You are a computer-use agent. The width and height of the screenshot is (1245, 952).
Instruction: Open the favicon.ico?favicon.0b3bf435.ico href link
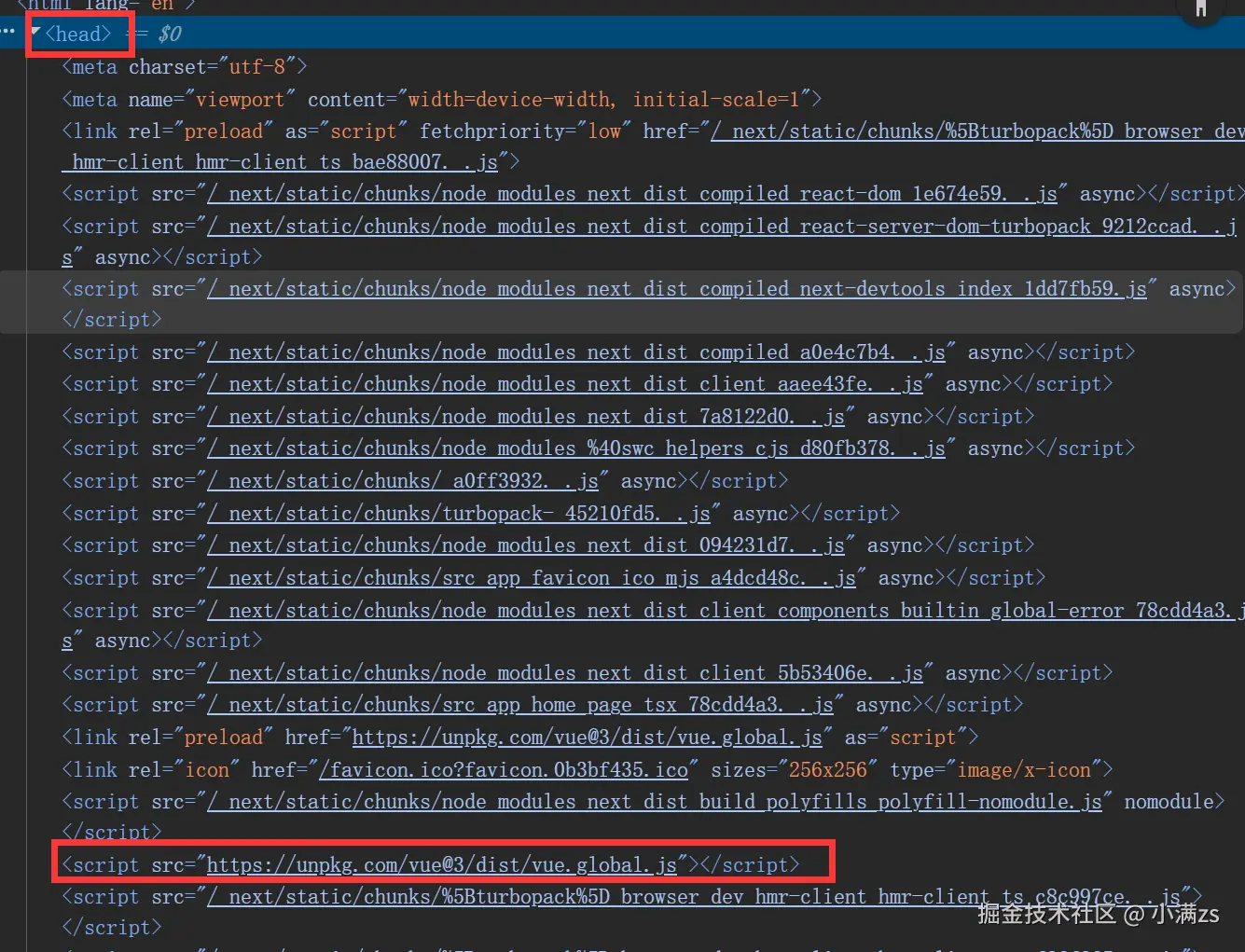point(504,770)
